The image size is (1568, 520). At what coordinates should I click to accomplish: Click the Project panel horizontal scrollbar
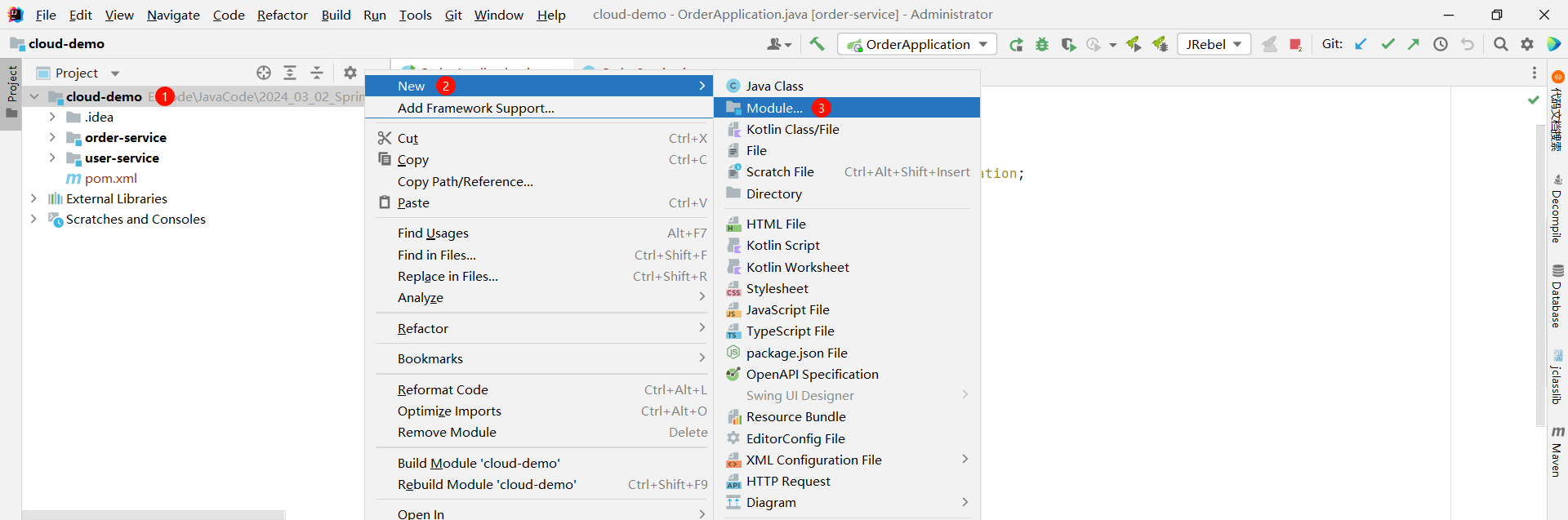click(x=154, y=515)
